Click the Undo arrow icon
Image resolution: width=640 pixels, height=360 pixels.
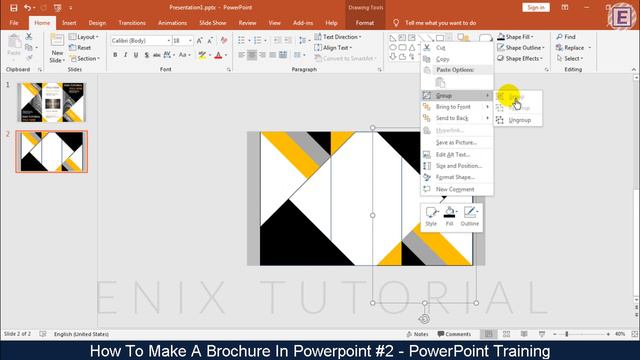[x=27, y=8]
